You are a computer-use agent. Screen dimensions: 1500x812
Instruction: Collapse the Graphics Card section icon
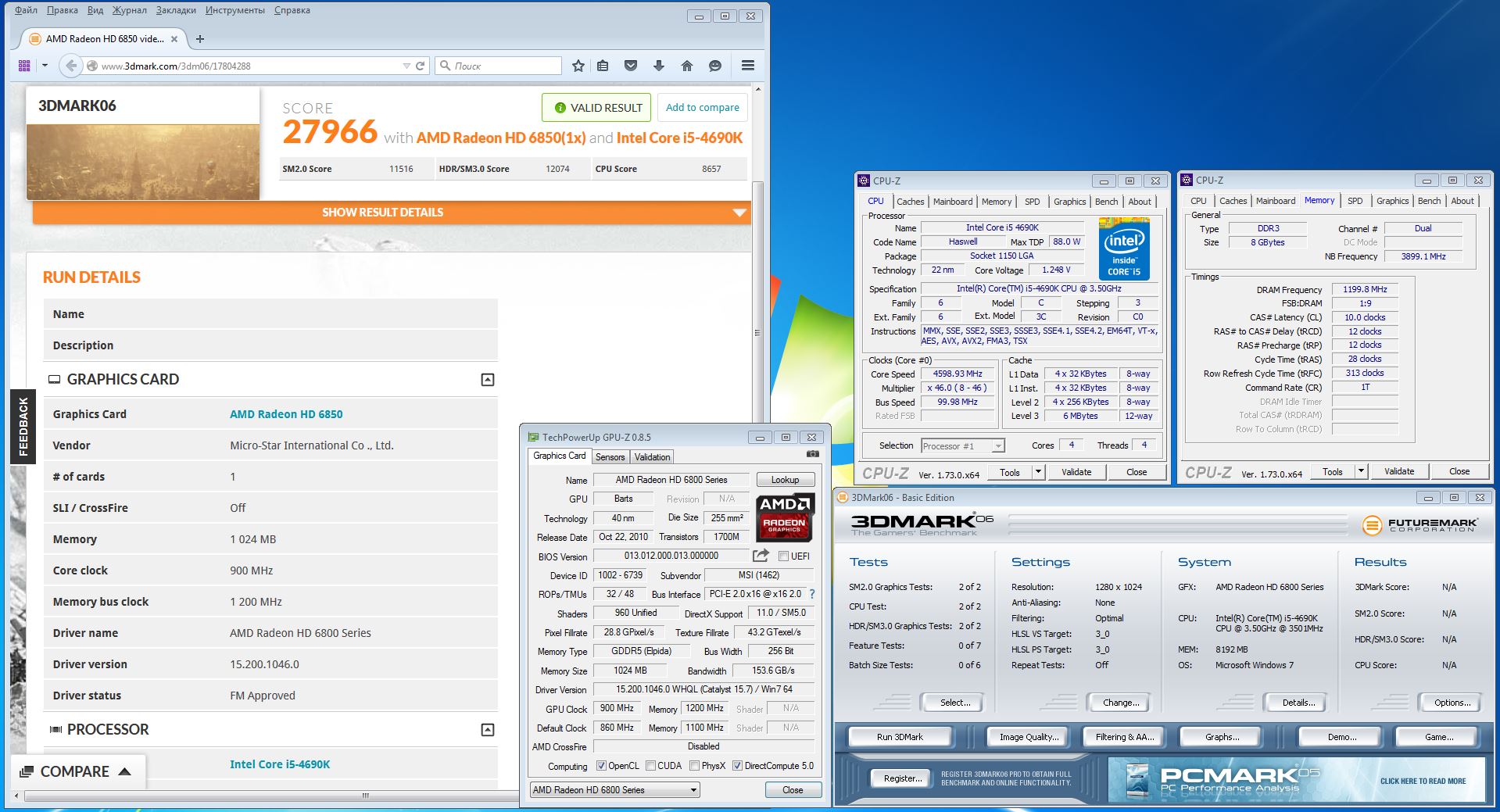pos(488,380)
